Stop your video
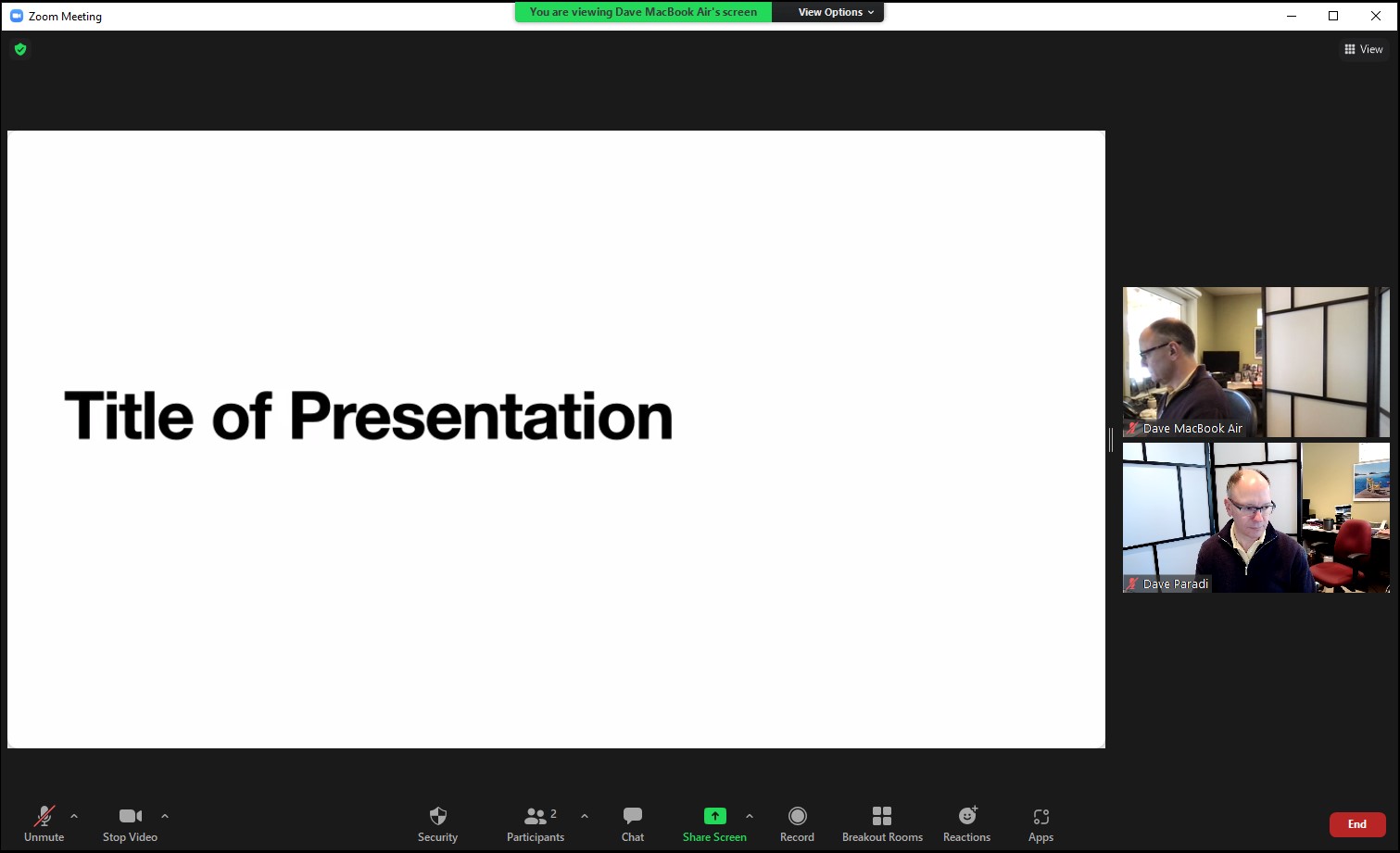Image resolution: width=1400 pixels, height=853 pixels. point(130,823)
